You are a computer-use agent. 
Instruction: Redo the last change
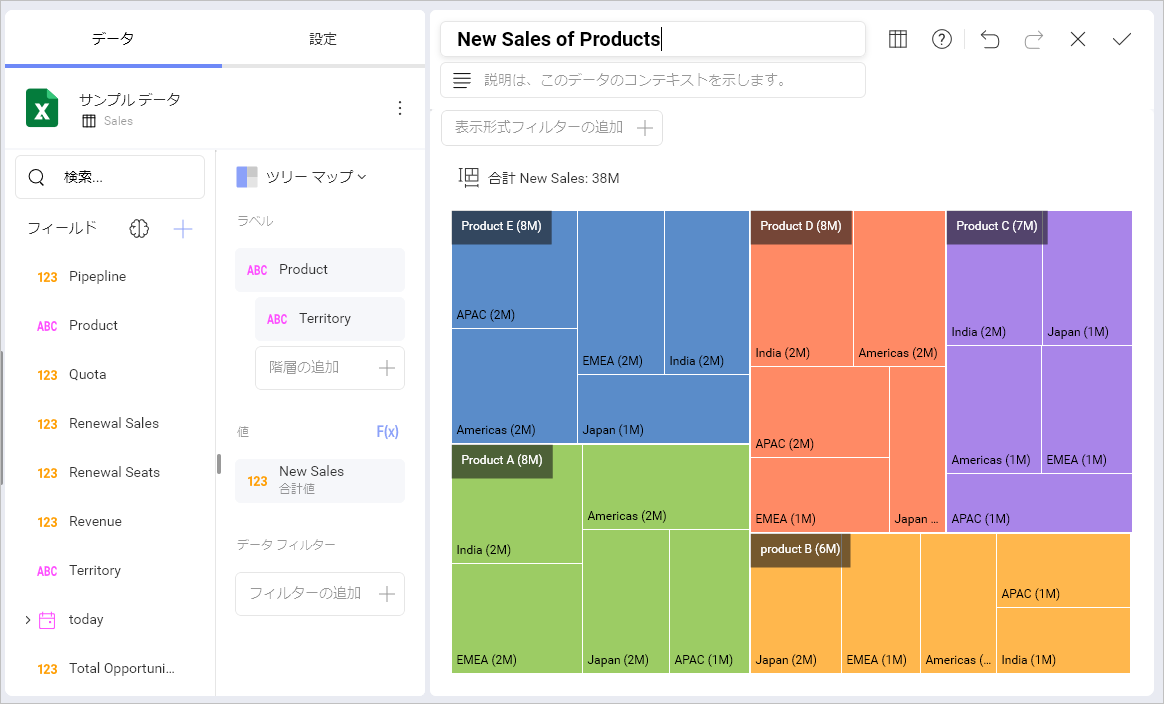click(x=1033, y=39)
